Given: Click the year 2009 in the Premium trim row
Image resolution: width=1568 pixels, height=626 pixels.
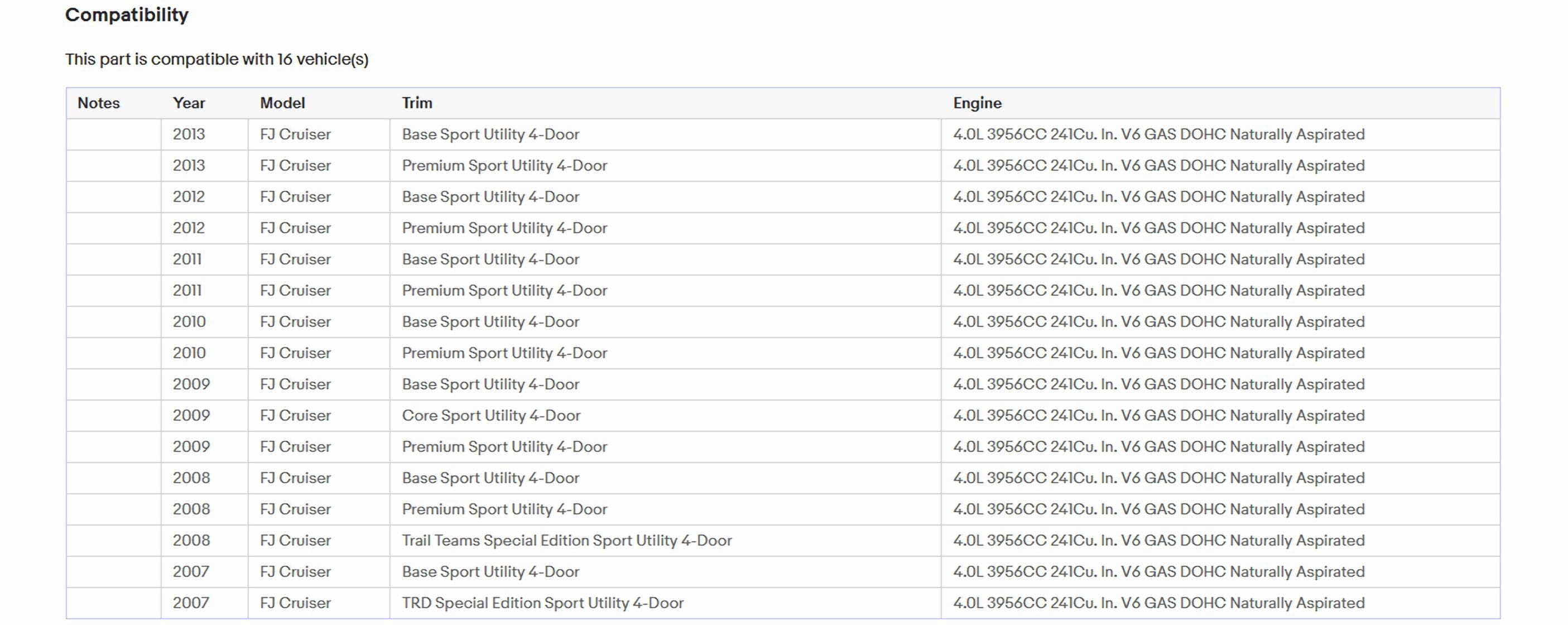Looking at the screenshot, I should 191,446.
